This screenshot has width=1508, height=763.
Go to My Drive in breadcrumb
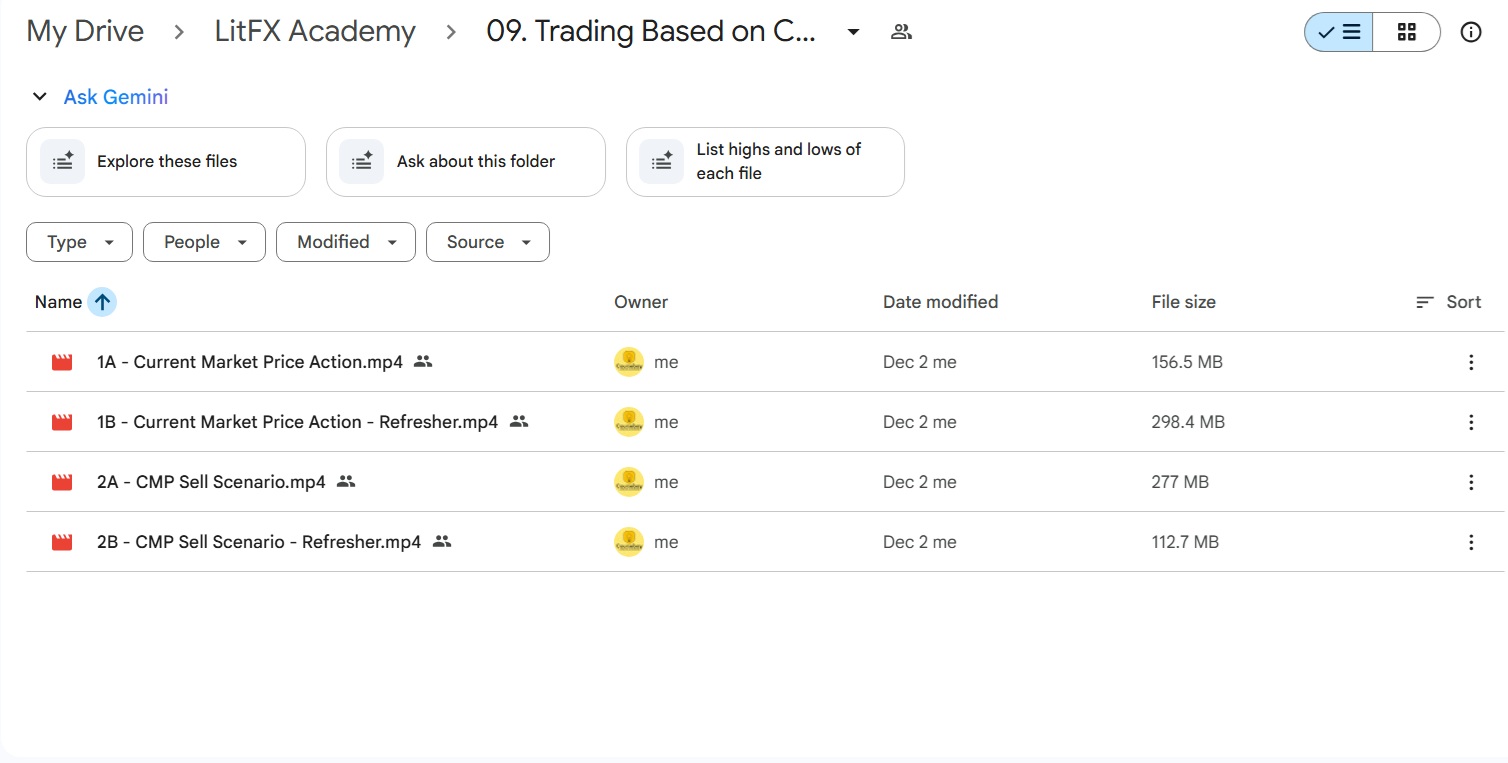[85, 32]
